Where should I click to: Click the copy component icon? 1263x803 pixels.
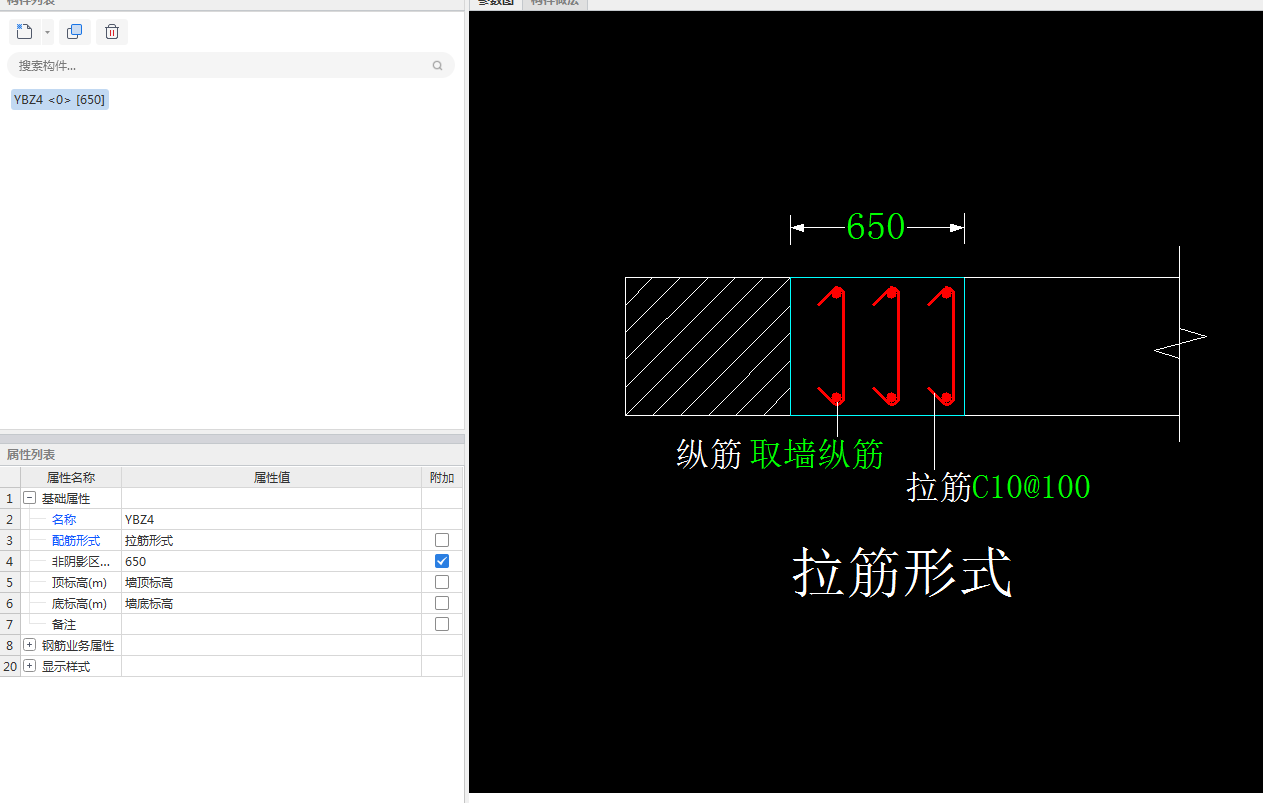tap(74, 32)
